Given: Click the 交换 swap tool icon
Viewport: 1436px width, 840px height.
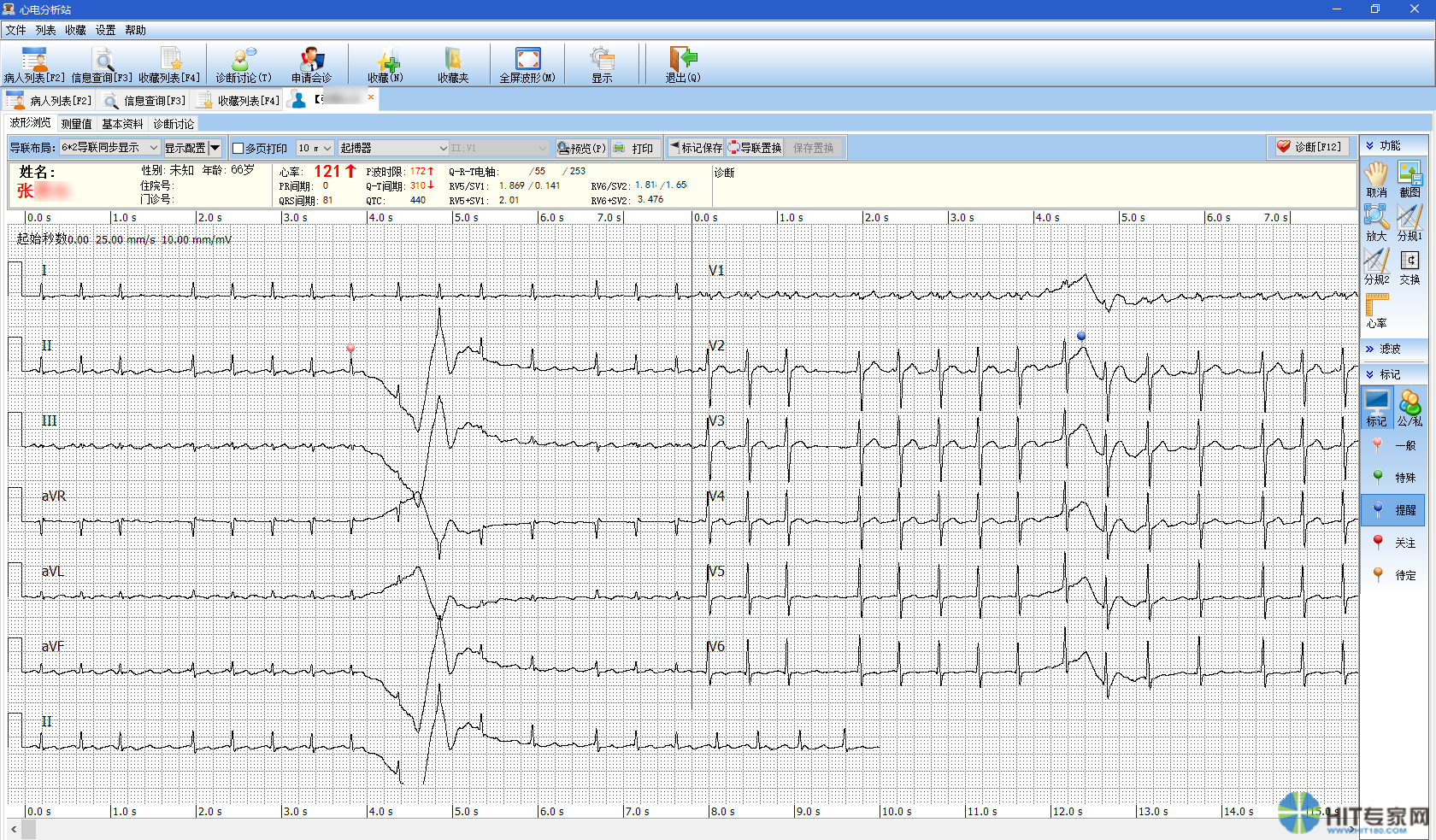Looking at the screenshot, I should tap(1410, 264).
